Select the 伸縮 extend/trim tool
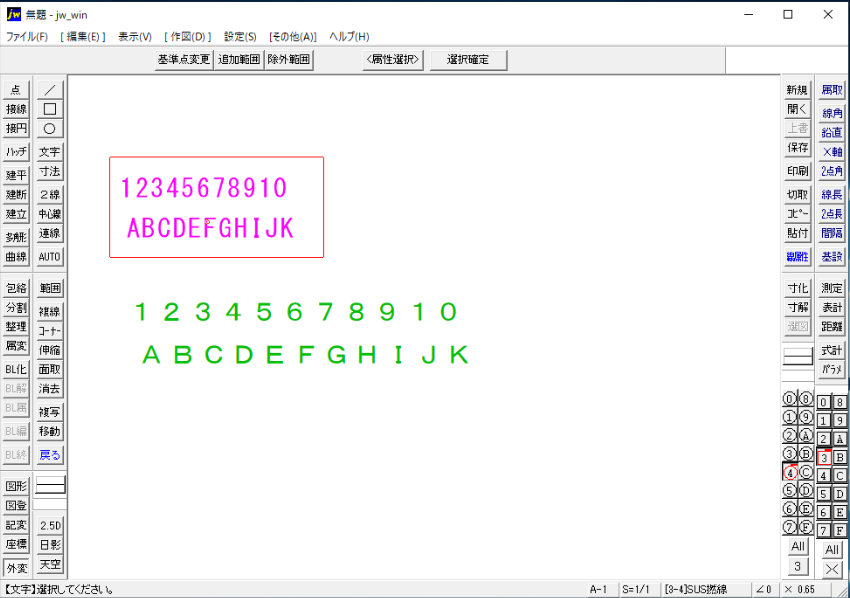 point(49,350)
